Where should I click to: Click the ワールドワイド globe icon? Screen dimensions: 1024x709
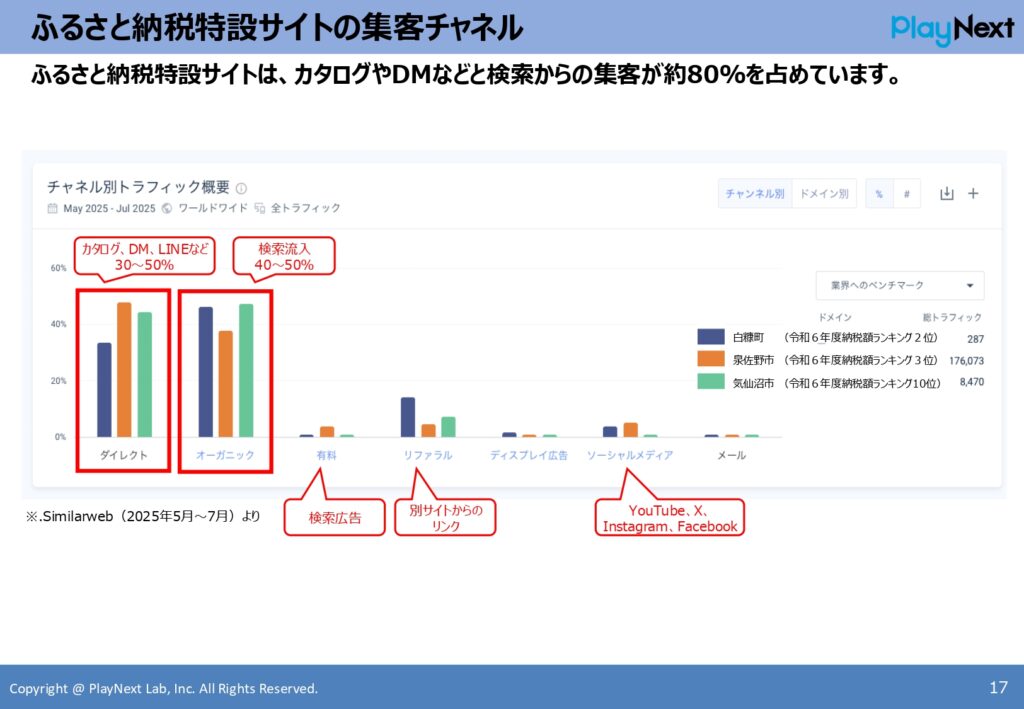tap(165, 207)
